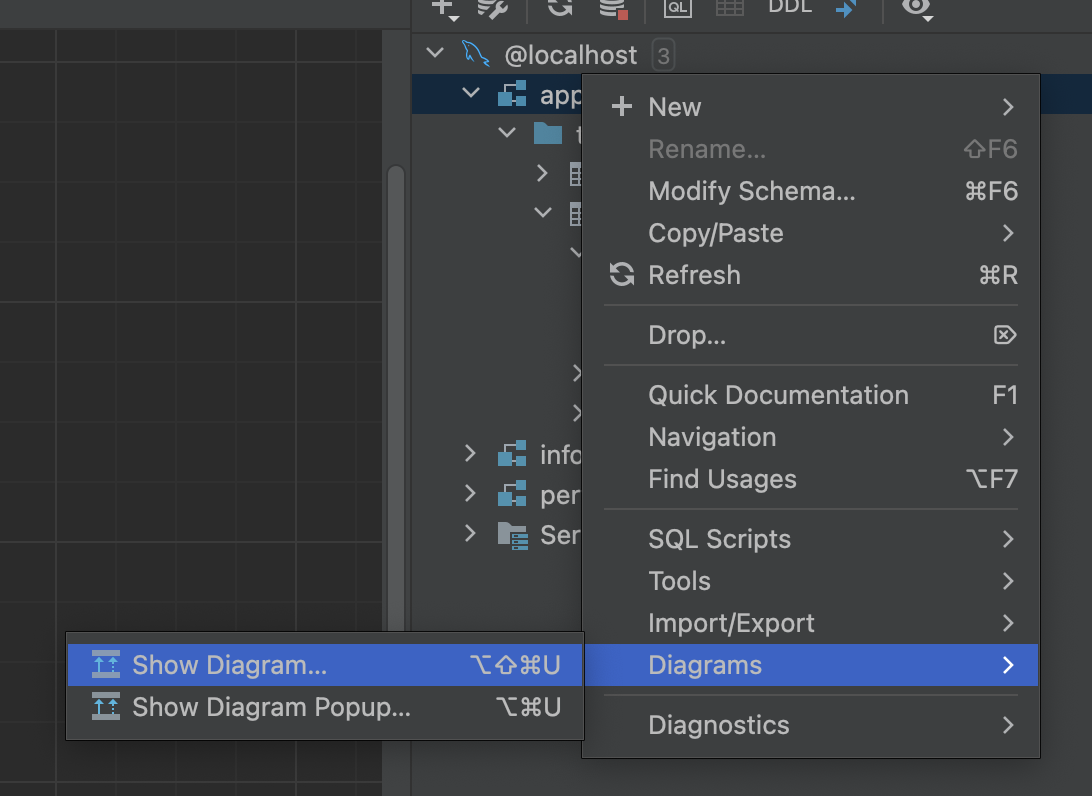Select Show Diagram Popup... in submenu
Viewport: 1092px width, 796px height.
coord(325,707)
